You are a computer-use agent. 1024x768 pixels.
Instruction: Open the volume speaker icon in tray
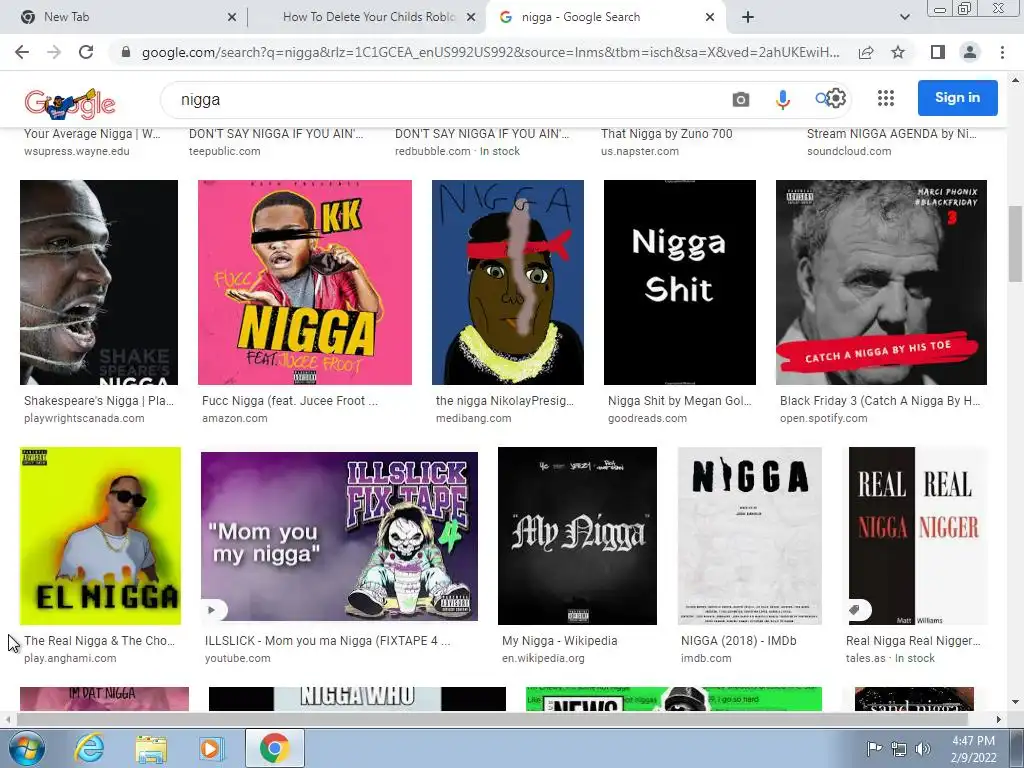(922, 749)
